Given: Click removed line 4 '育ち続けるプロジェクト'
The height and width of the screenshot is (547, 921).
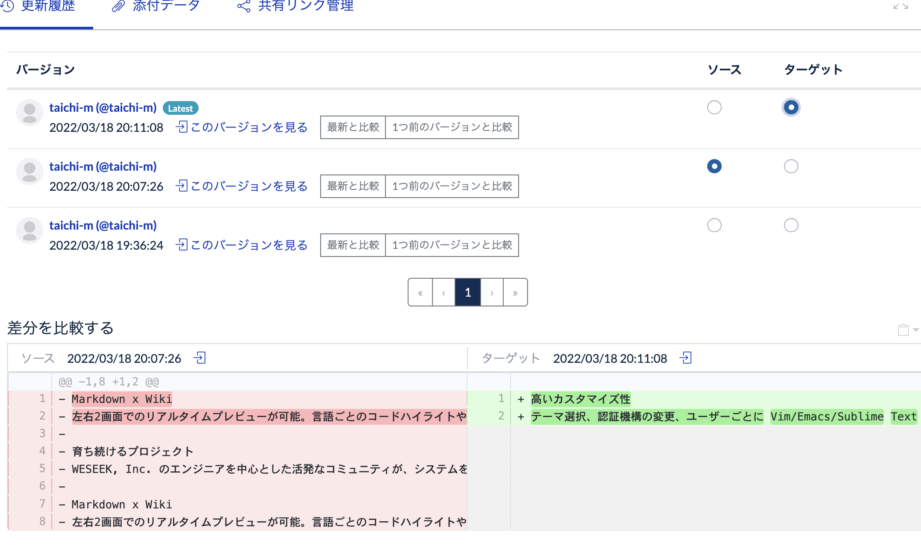Looking at the screenshot, I should (132, 451).
